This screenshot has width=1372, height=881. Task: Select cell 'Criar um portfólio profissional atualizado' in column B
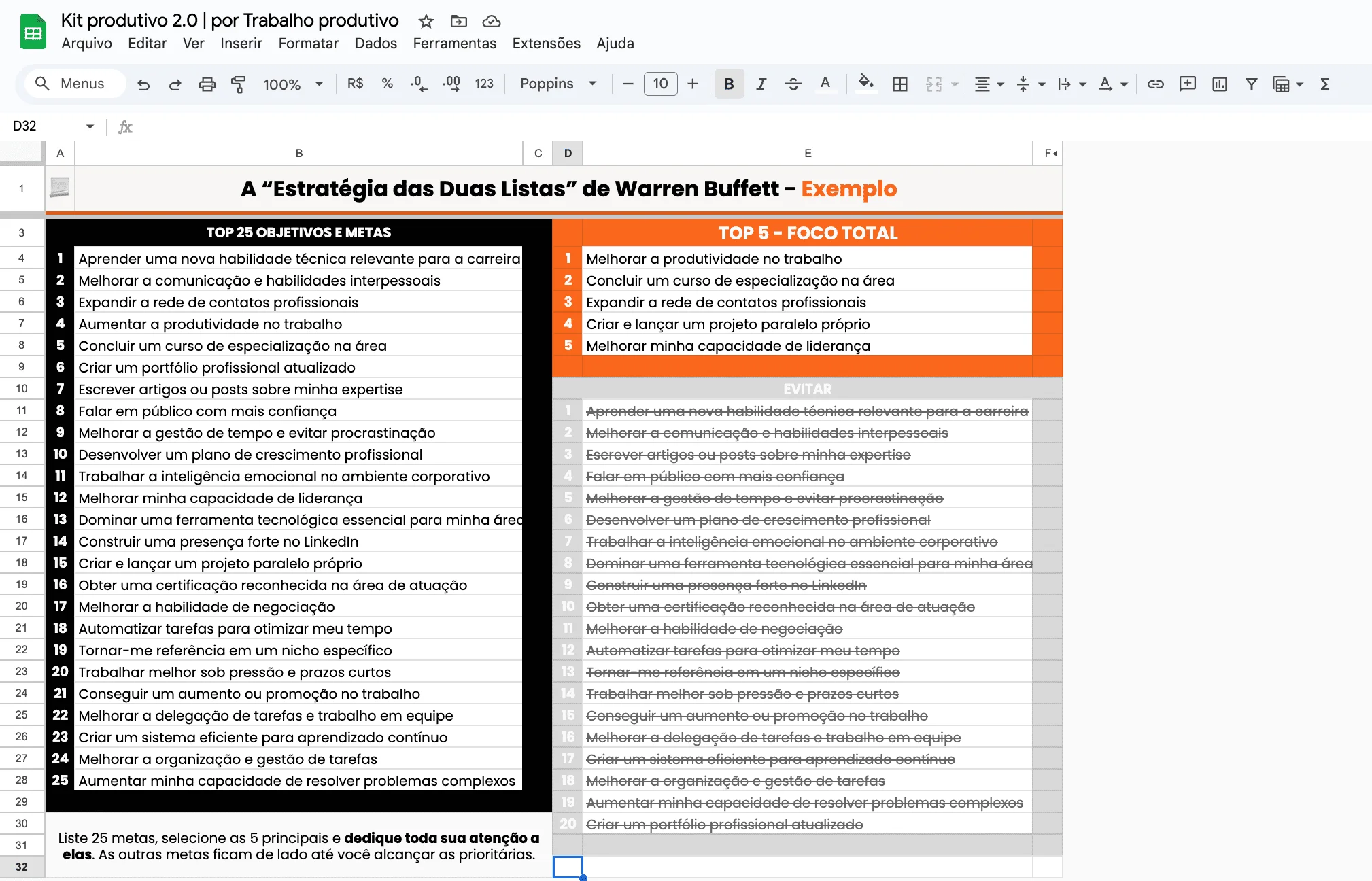coord(298,368)
